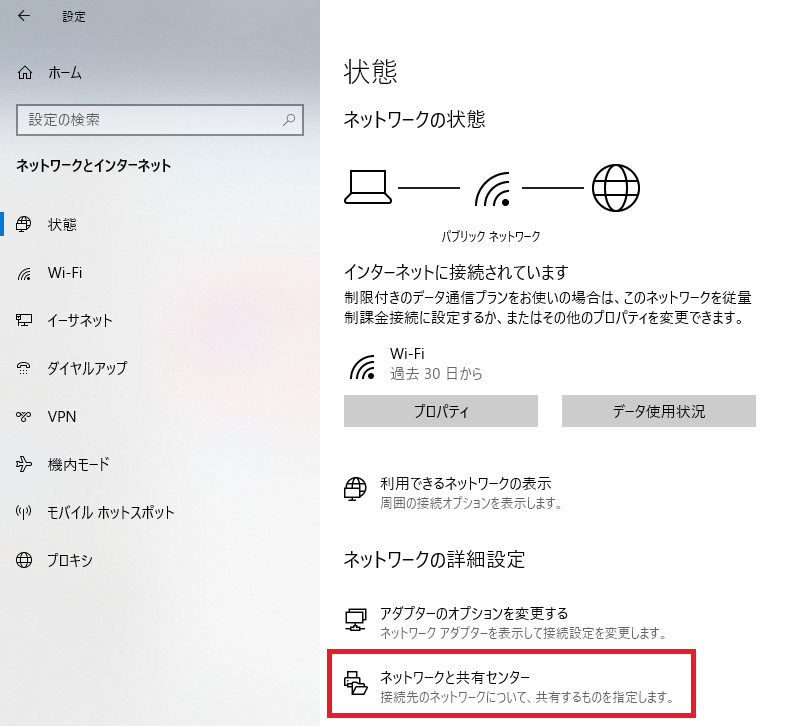
Task: Open プロキシ settings
Action: pos(70,560)
